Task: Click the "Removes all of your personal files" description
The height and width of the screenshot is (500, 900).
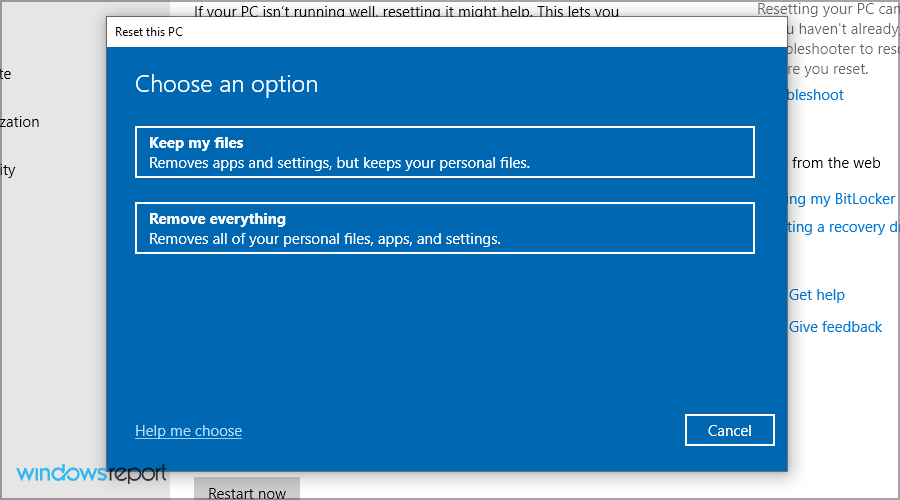Action: point(324,239)
